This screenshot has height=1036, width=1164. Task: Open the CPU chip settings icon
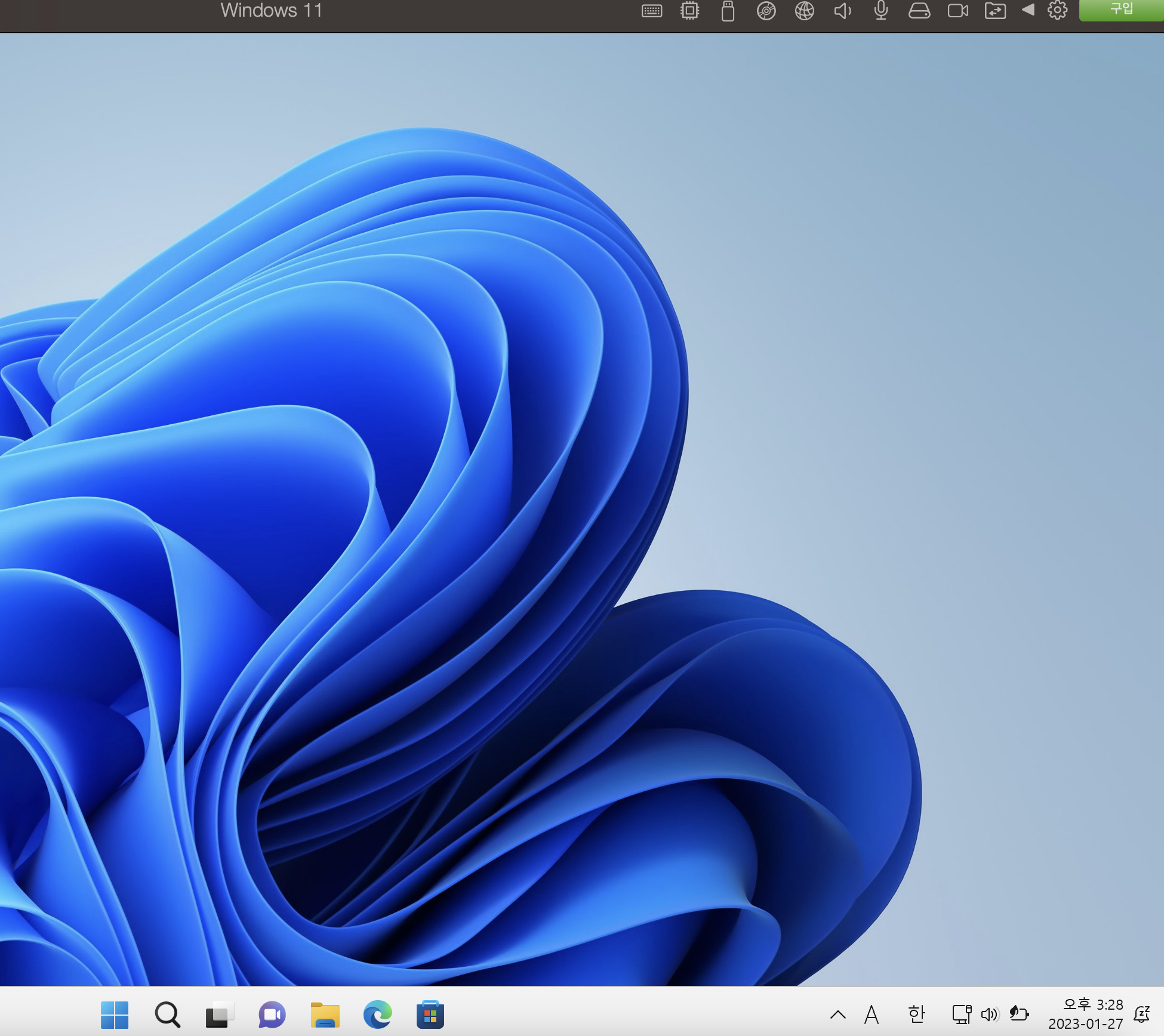pyautogui.click(x=689, y=11)
